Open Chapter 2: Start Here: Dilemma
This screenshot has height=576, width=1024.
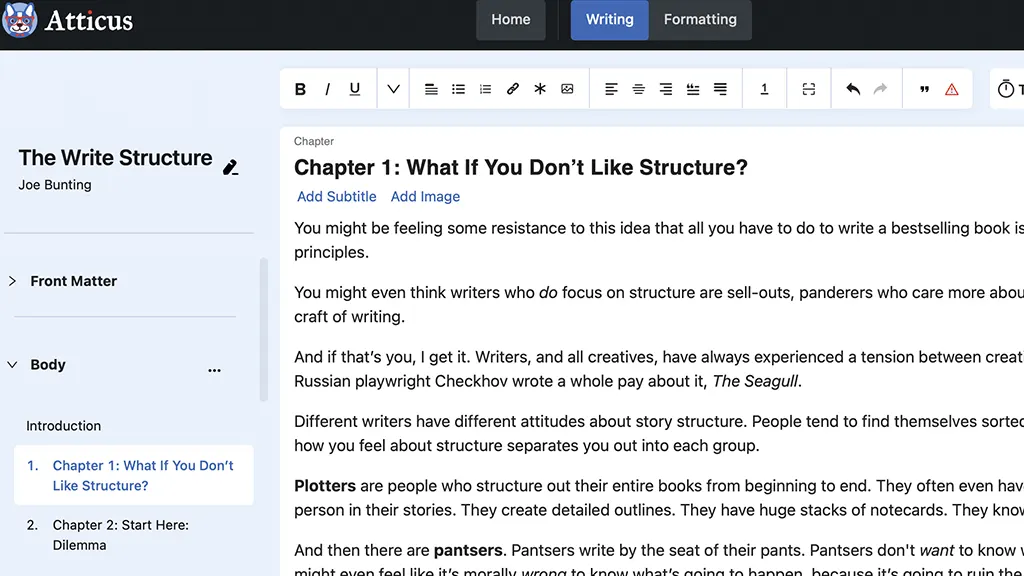120,535
